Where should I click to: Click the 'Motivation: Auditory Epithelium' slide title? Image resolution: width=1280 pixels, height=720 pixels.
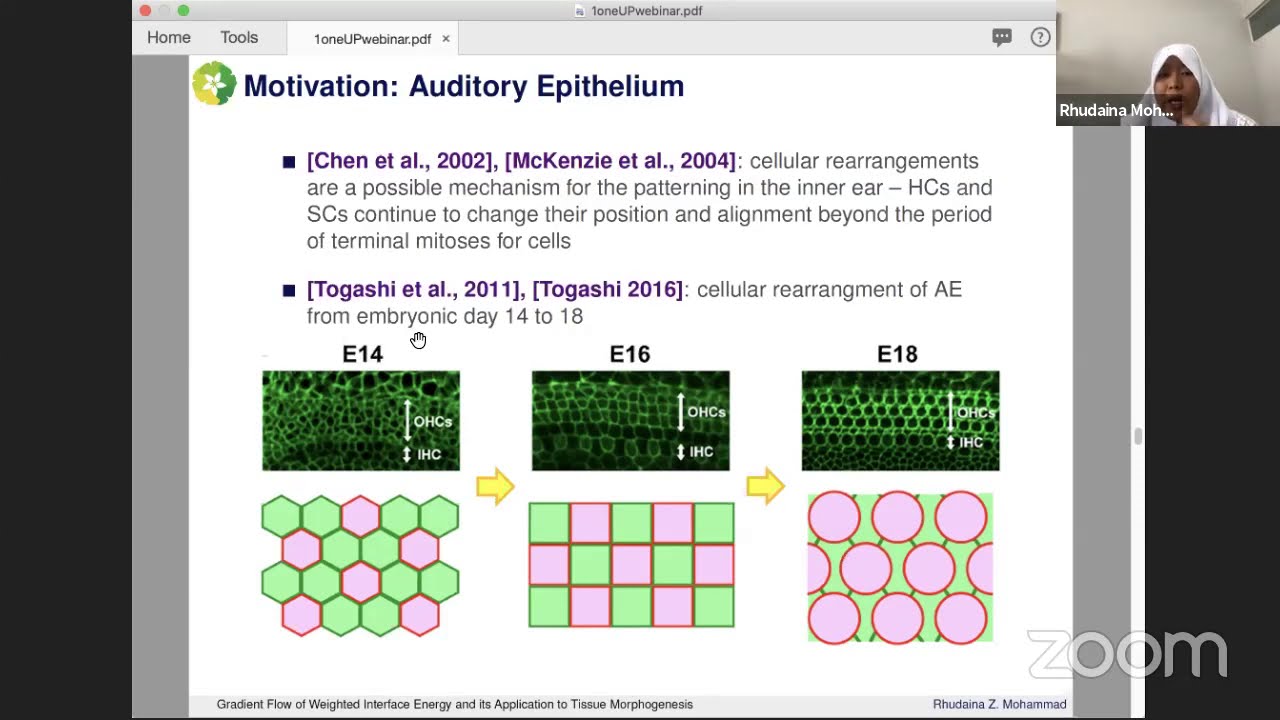(x=463, y=86)
